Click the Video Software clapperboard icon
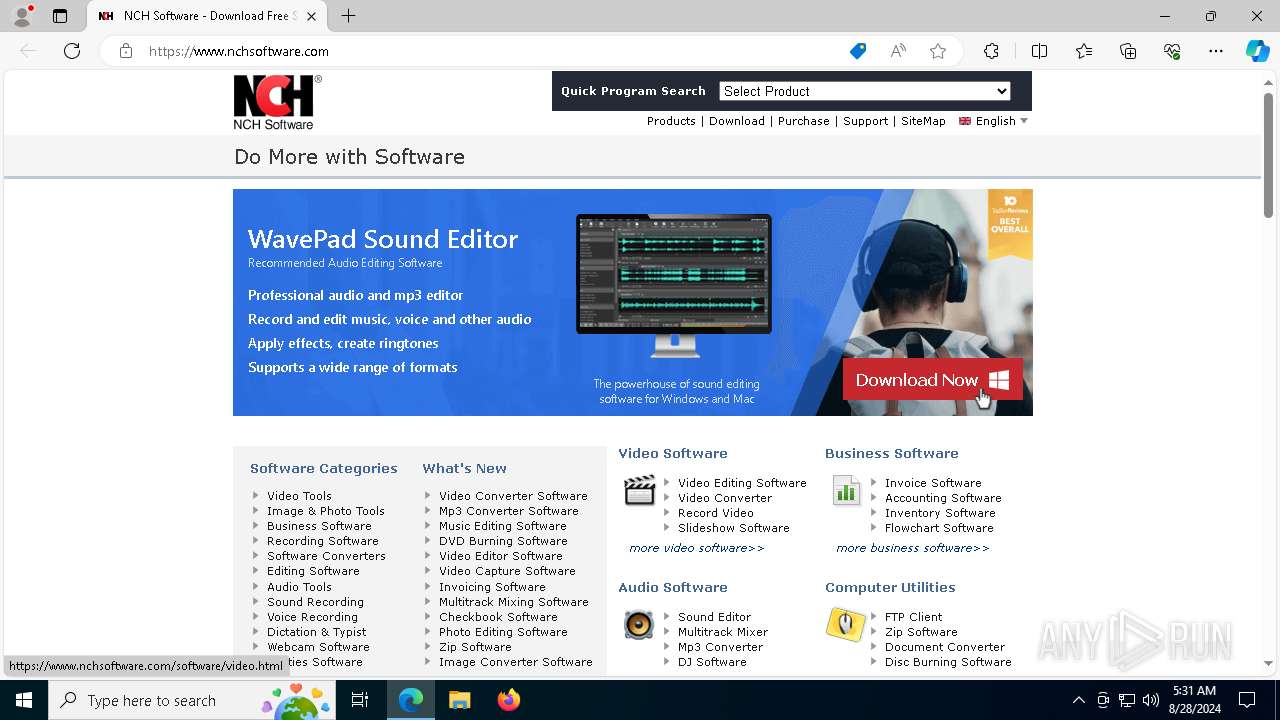The image size is (1280, 720). click(x=640, y=490)
